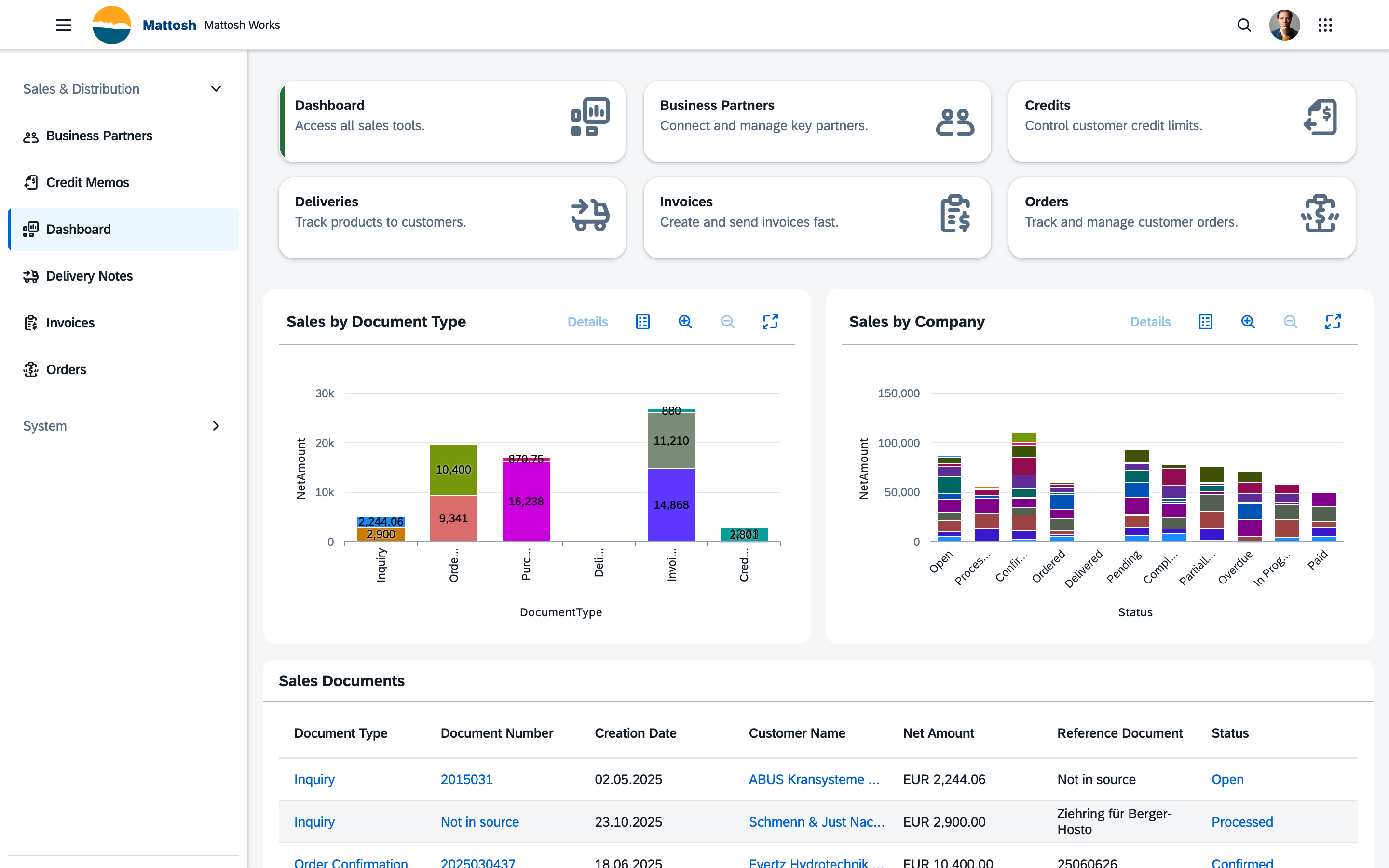Select the Credit Memos sidebar icon
Image resolution: width=1389 pixels, height=868 pixels.
pos(31,182)
